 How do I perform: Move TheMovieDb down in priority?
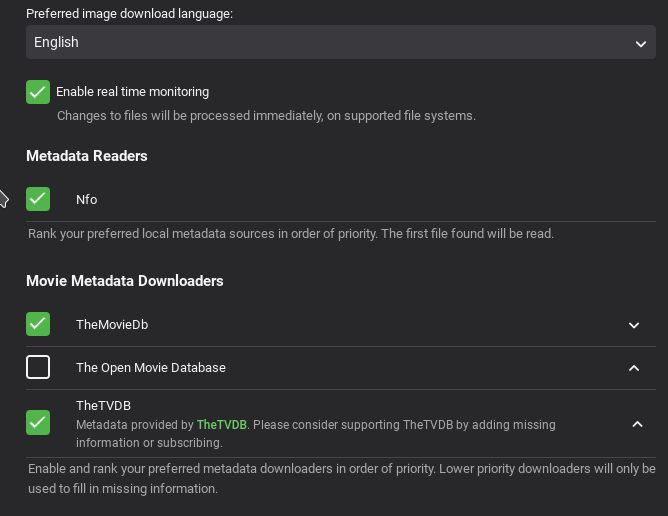pos(634,325)
